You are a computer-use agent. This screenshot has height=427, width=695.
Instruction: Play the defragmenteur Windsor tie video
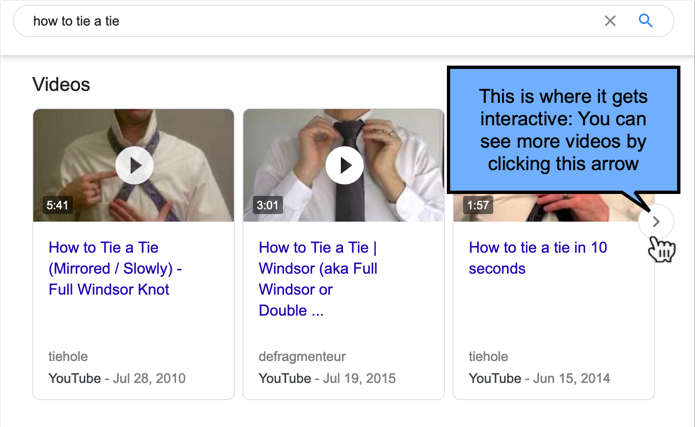point(344,165)
